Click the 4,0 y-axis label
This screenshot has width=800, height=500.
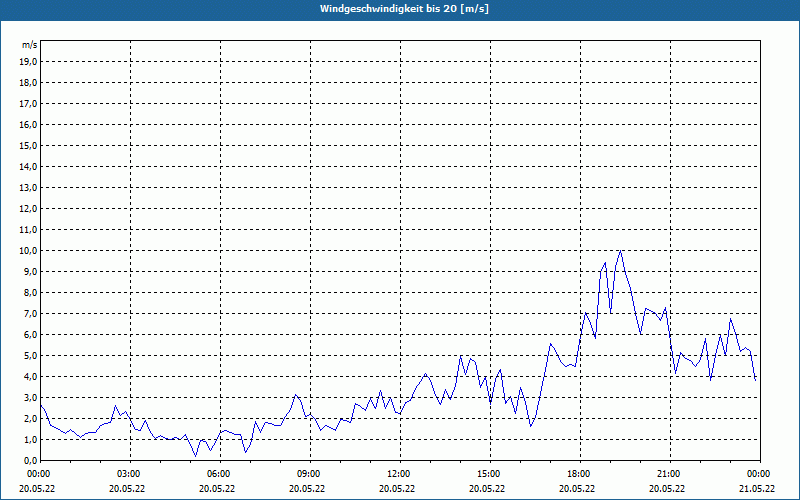pos(30,377)
